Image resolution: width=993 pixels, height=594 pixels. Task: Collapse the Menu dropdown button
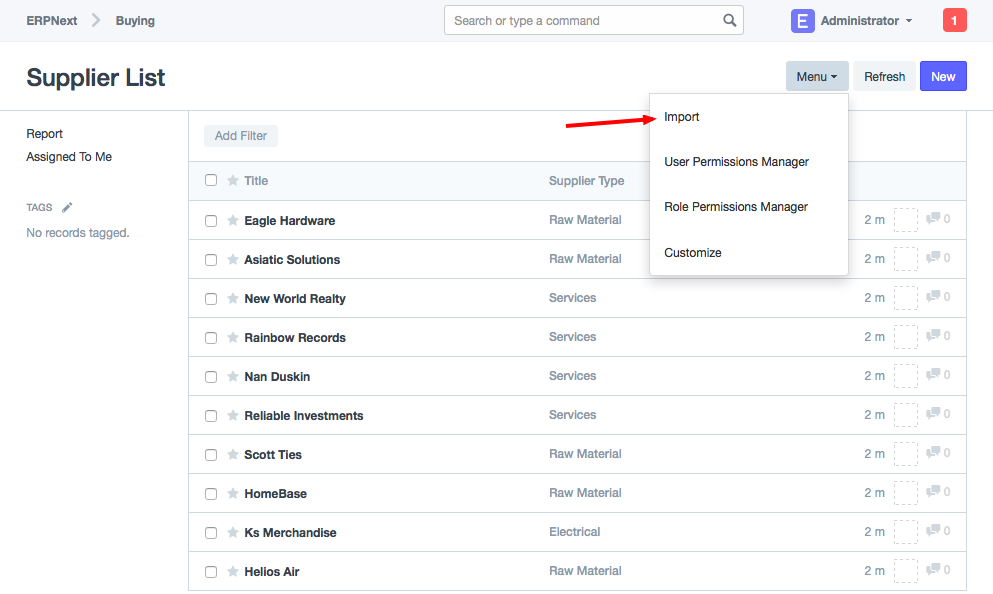[x=816, y=77]
